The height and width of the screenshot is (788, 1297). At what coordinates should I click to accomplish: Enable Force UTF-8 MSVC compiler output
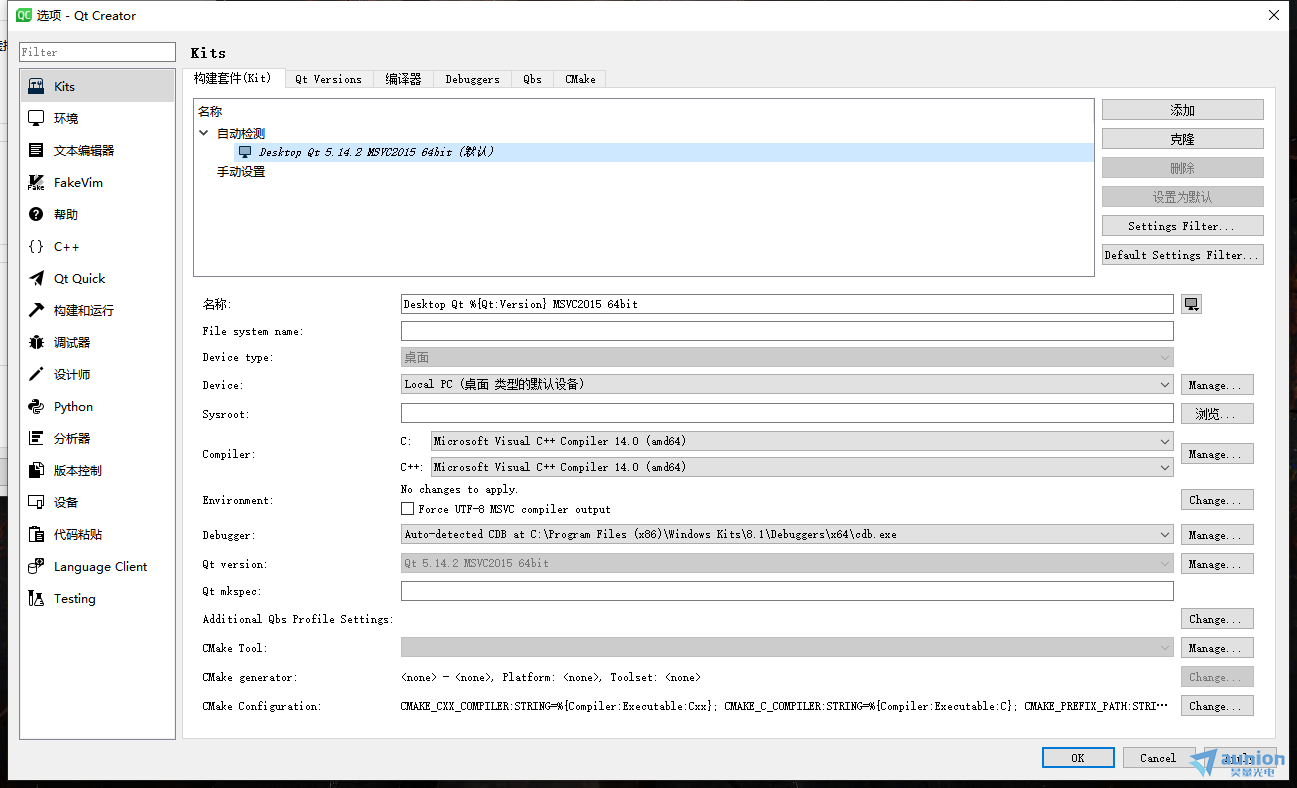407,509
